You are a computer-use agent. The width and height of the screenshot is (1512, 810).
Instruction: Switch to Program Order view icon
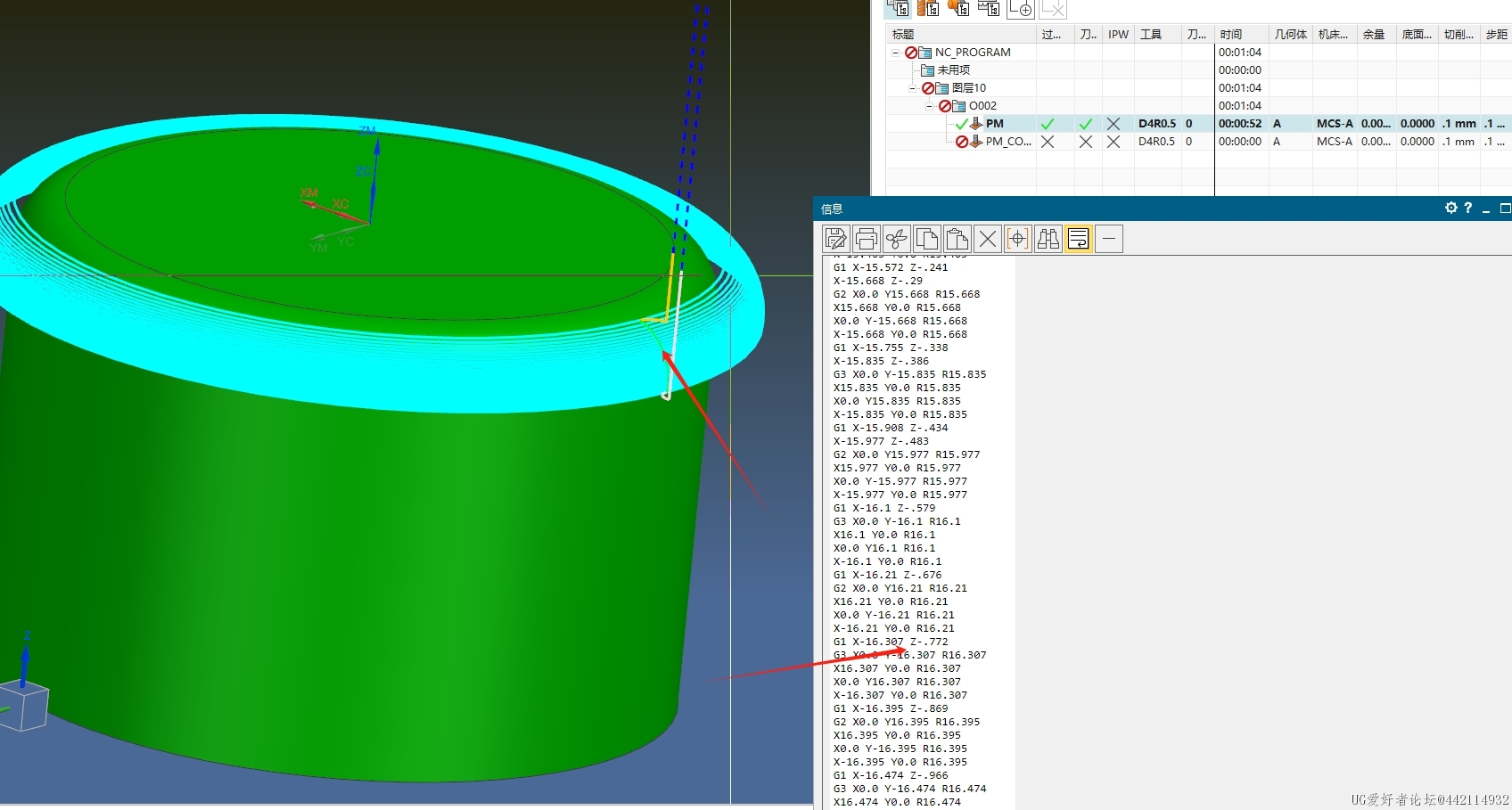point(899,9)
